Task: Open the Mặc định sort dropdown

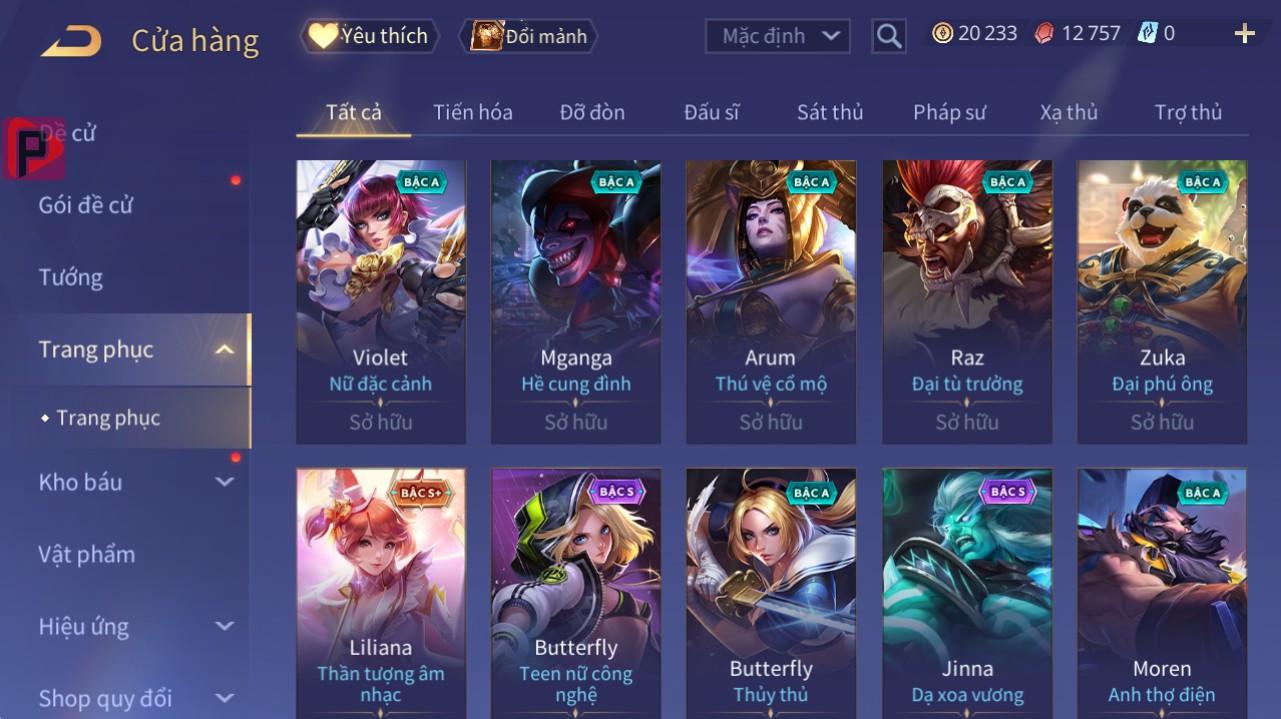Action: click(x=777, y=36)
